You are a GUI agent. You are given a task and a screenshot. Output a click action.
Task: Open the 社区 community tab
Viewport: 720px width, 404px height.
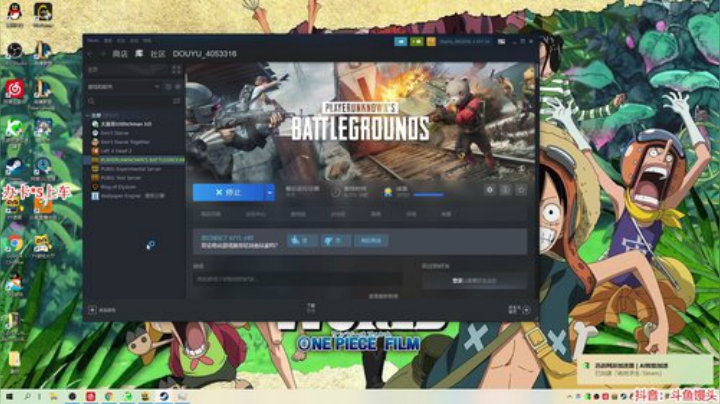158,54
